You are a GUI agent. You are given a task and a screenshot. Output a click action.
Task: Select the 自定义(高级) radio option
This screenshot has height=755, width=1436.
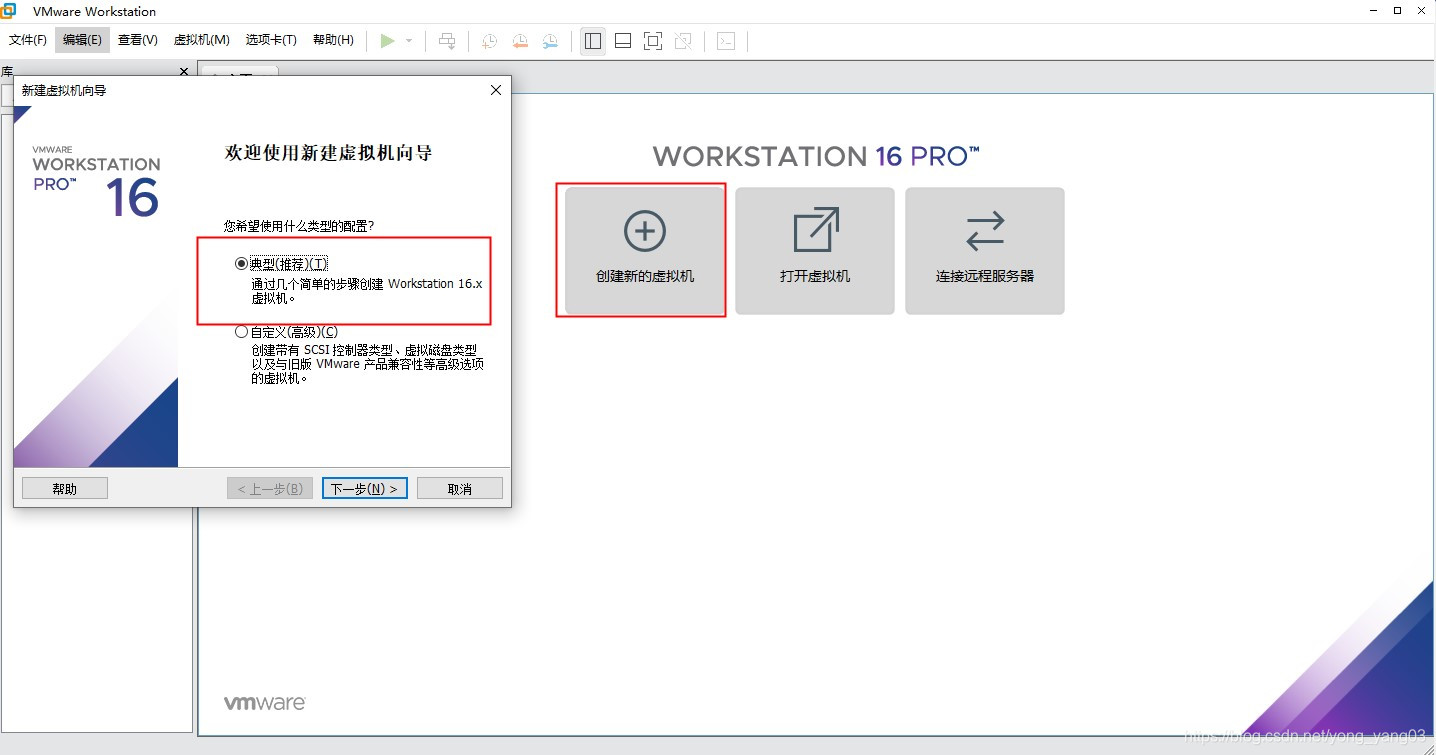coord(241,332)
